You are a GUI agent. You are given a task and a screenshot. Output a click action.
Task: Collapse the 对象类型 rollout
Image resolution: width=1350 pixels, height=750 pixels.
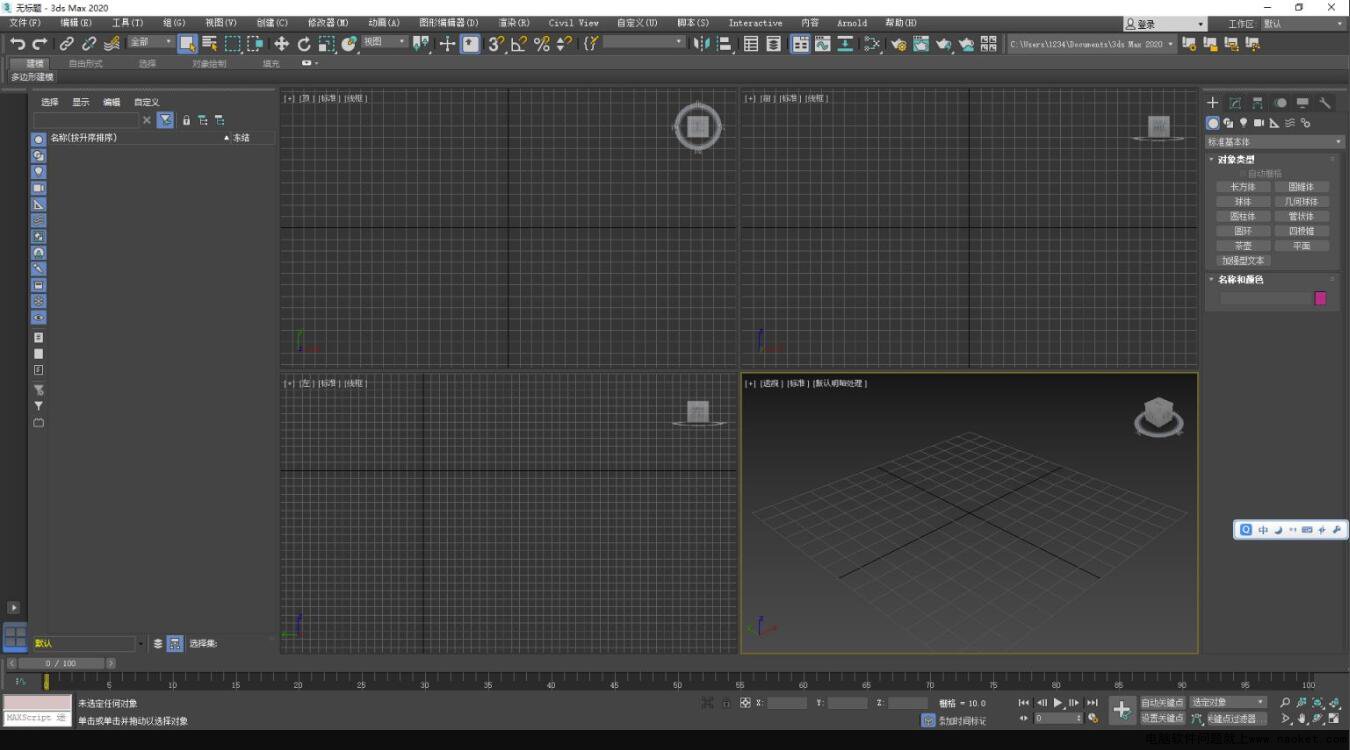pyautogui.click(x=1235, y=160)
